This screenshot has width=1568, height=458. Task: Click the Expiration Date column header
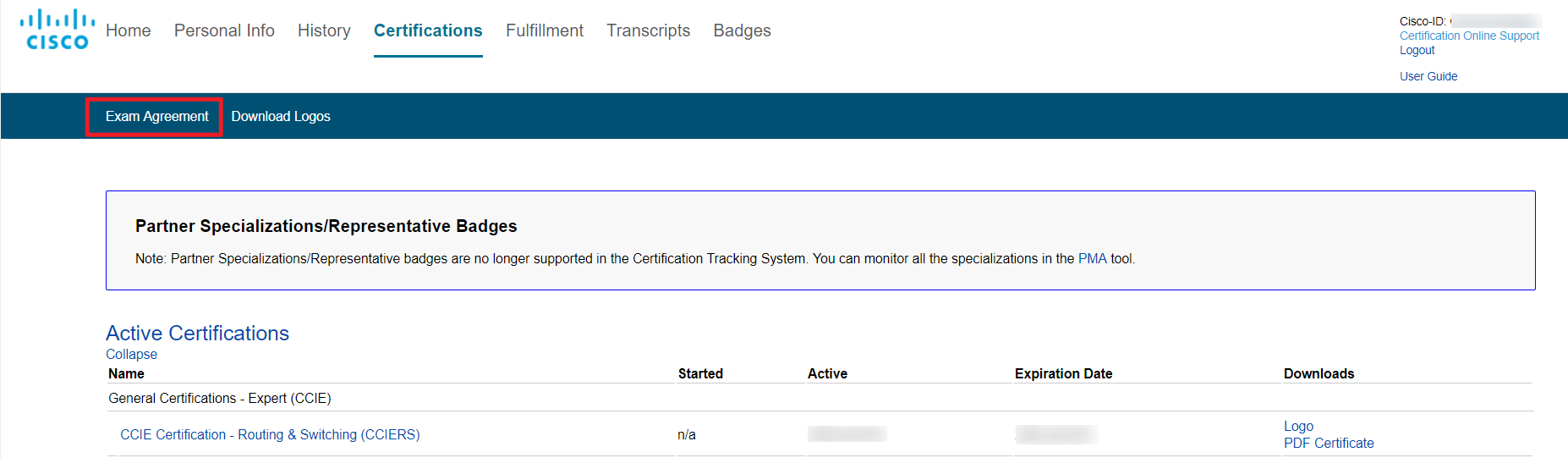[x=1063, y=373]
